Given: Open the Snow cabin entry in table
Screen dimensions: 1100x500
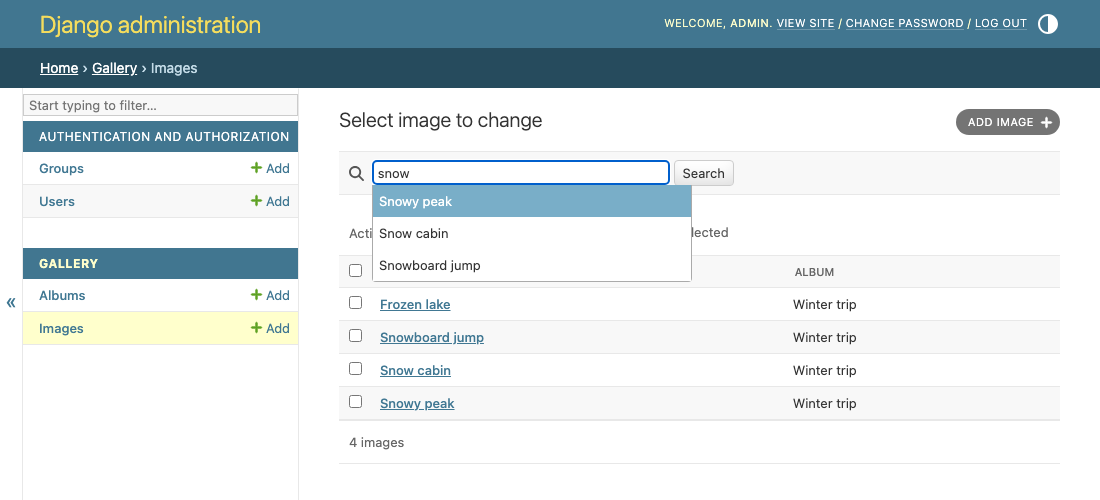Looking at the screenshot, I should (x=415, y=370).
